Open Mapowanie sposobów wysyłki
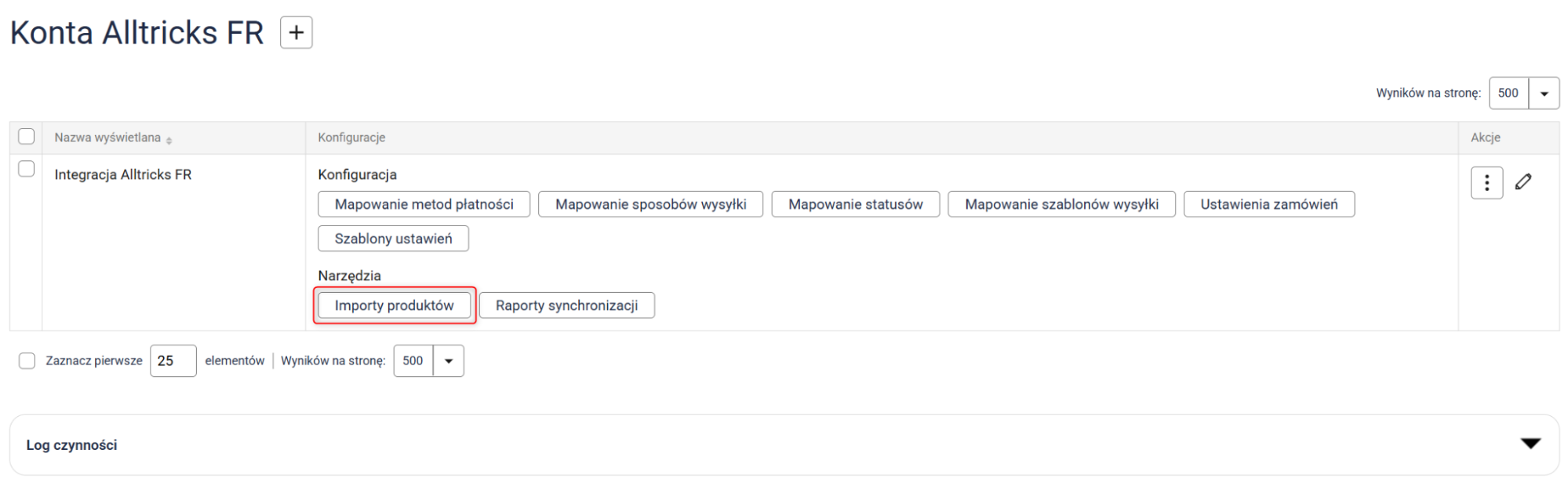The width and height of the screenshot is (1568, 486). coord(650,204)
